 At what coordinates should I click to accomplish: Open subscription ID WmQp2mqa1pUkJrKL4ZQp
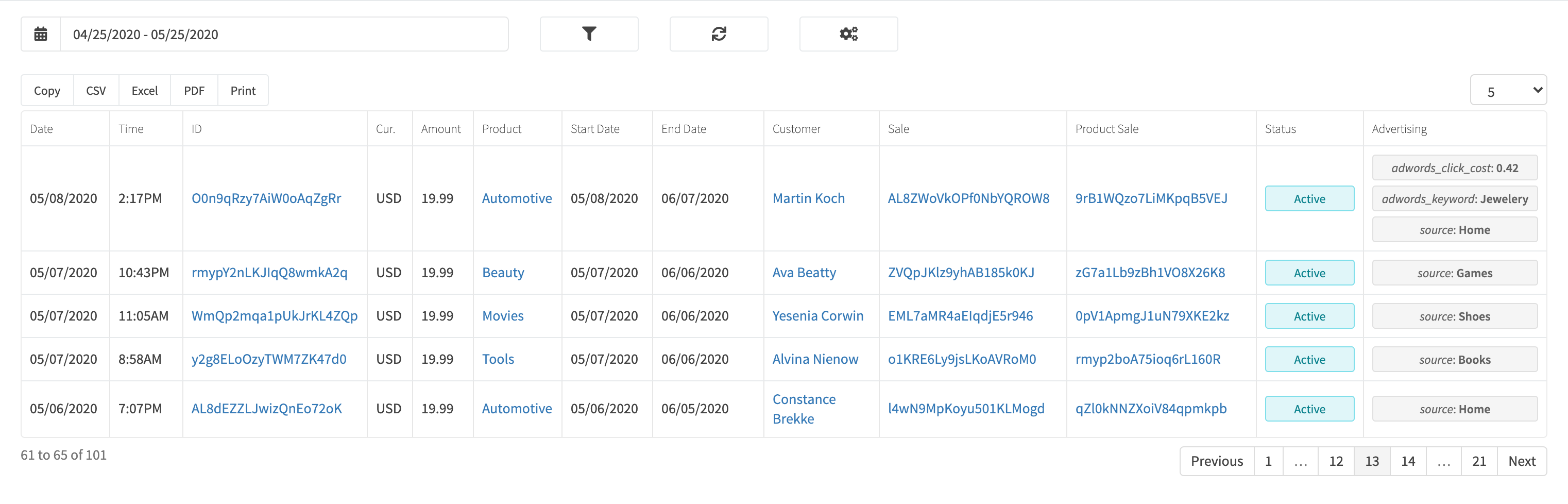coord(275,316)
